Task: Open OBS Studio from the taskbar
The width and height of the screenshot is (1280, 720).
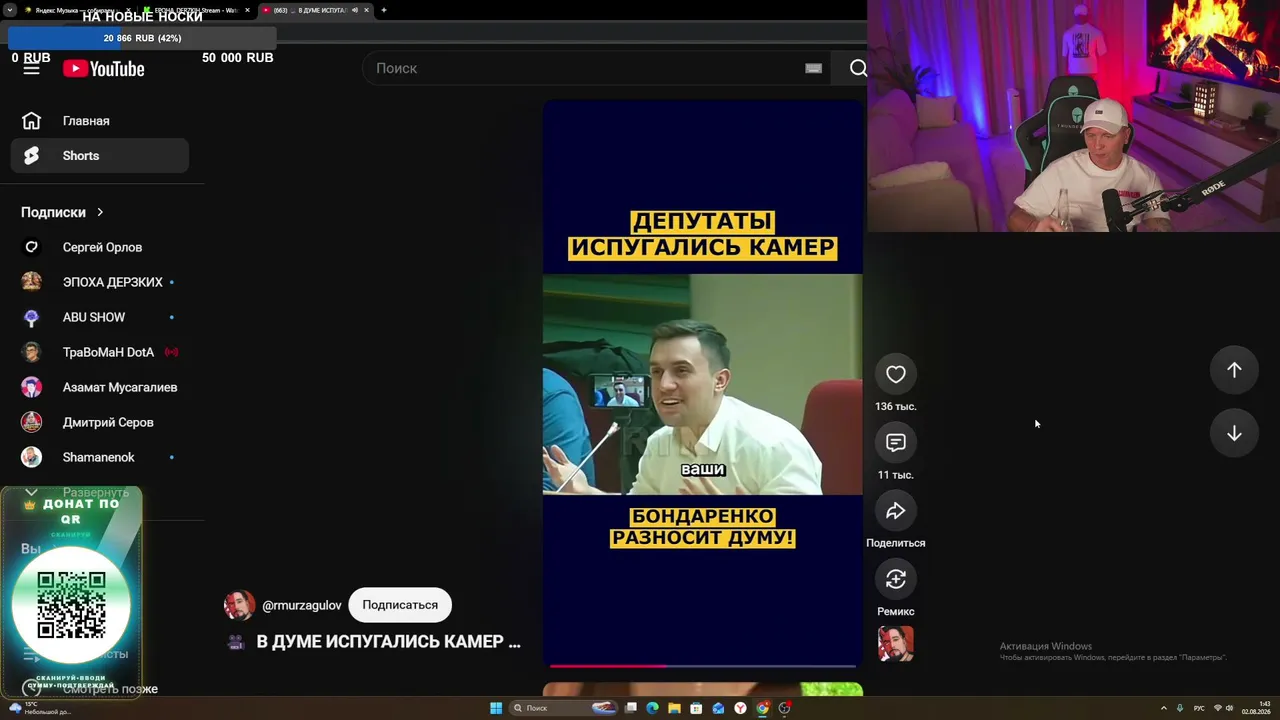Action: tap(785, 708)
